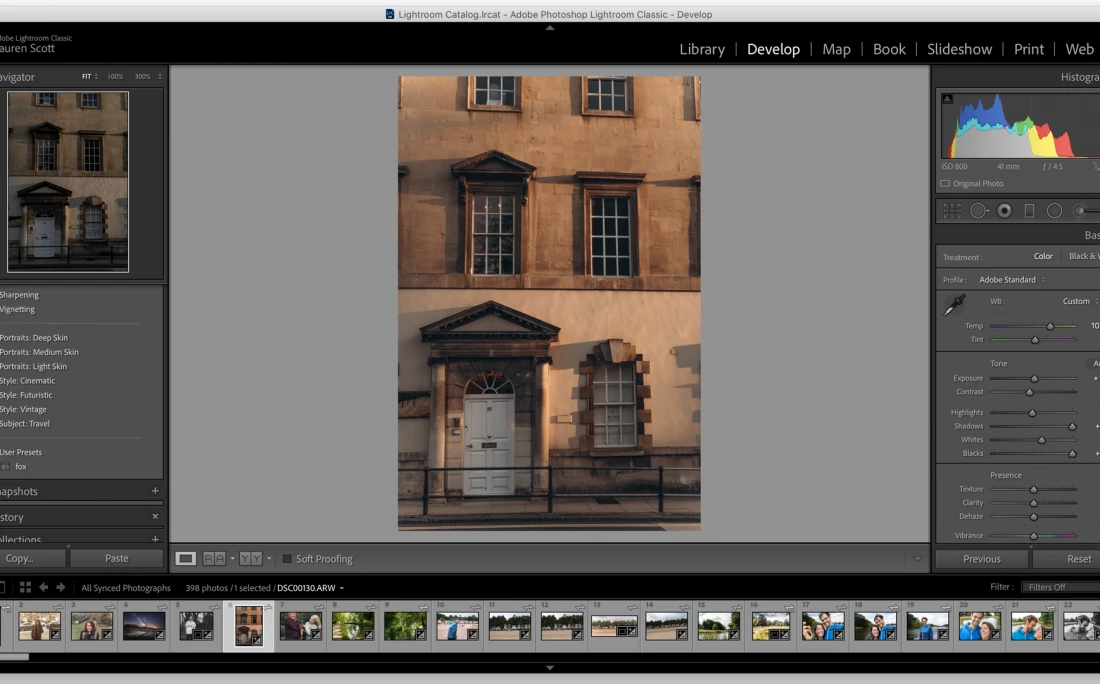Enable the Soft Proofing checkbox
Image resolution: width=1100 pixels, height=684 pixels.
coord(286,559)
